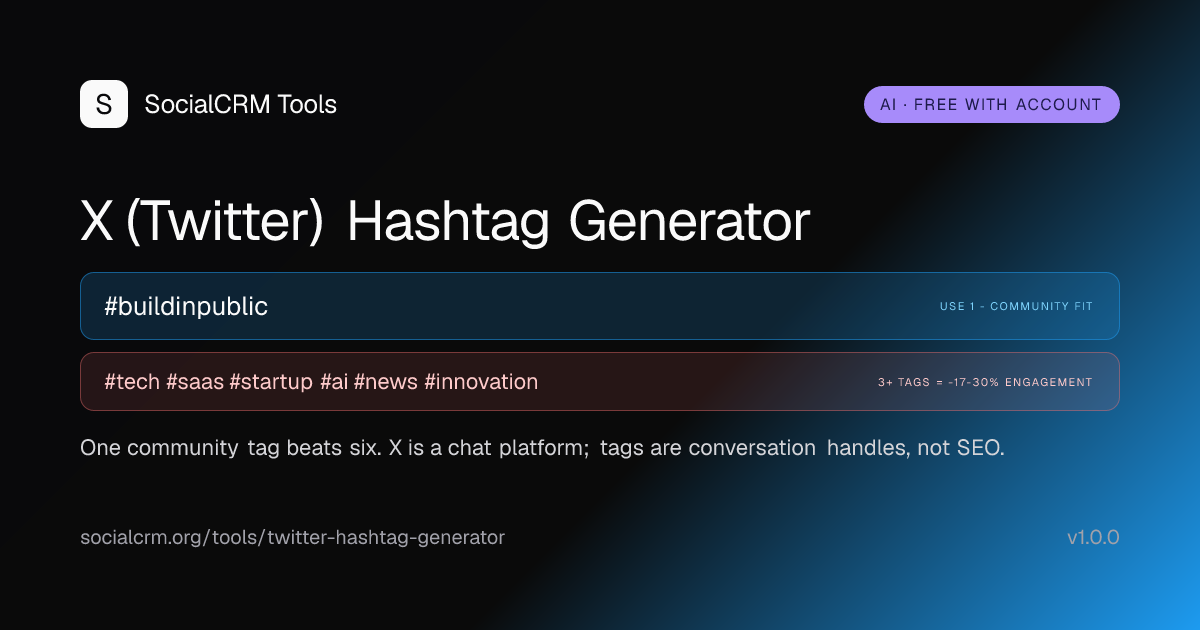The width and height of the screenshot is (1200, 630).
Task: Click the v1.0.0 version label
Action: tap(1093, 538)
